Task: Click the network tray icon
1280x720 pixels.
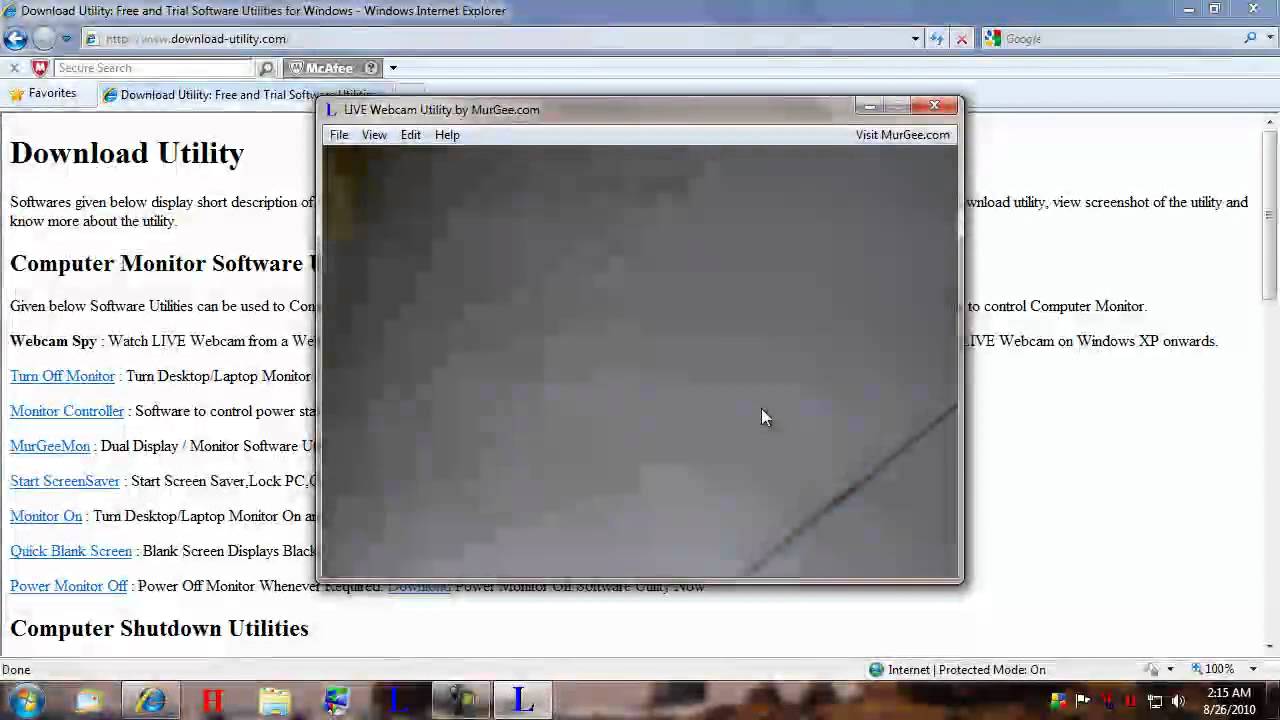Action: pyautogui.click(x=1155, y=701)
